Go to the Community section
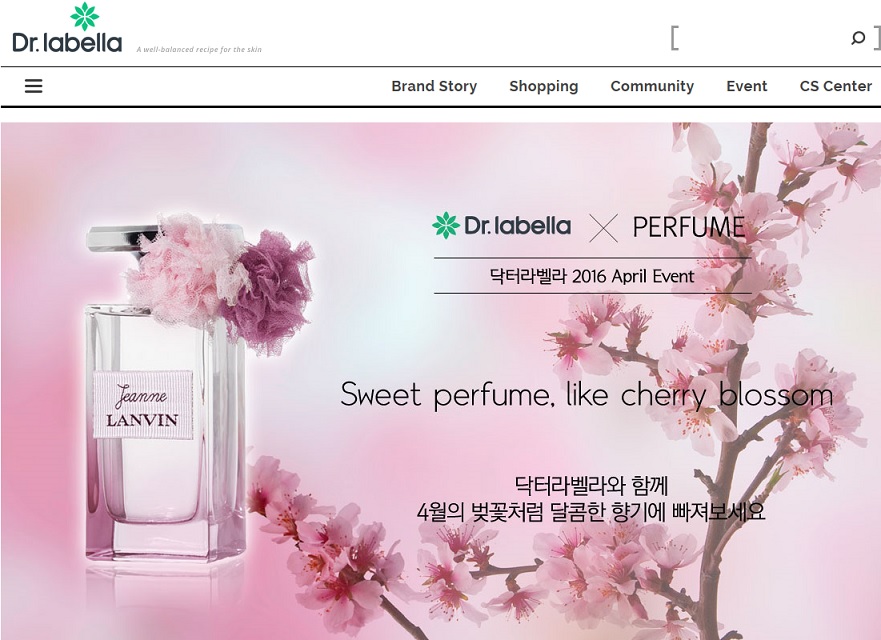Image resolution: width=881 pixels, height=640 pixels. 652,86
